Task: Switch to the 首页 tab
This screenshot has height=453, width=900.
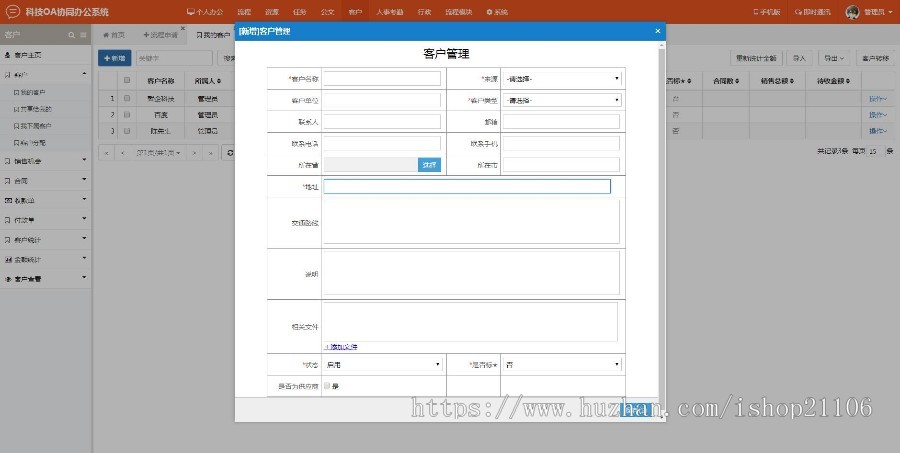Action: click(x=114, y=35)
